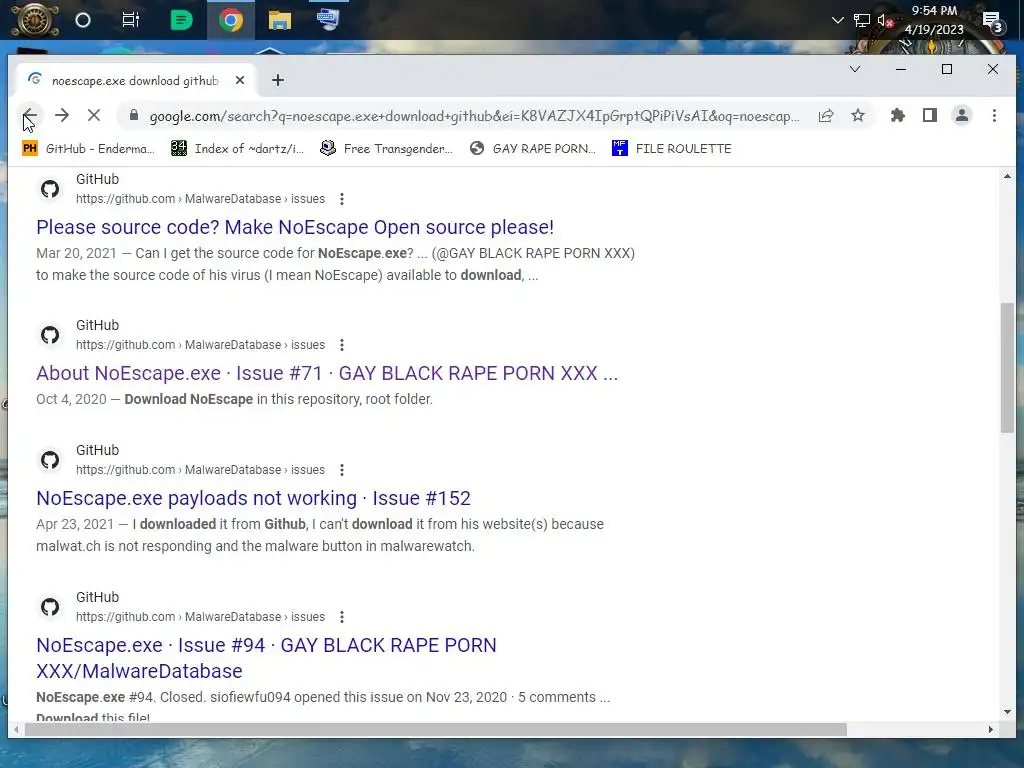1024x768 pixels.
Task: Open 'NoEscape.exe payloads not working · Issue #152' result
Action: (x=253, y=498)
